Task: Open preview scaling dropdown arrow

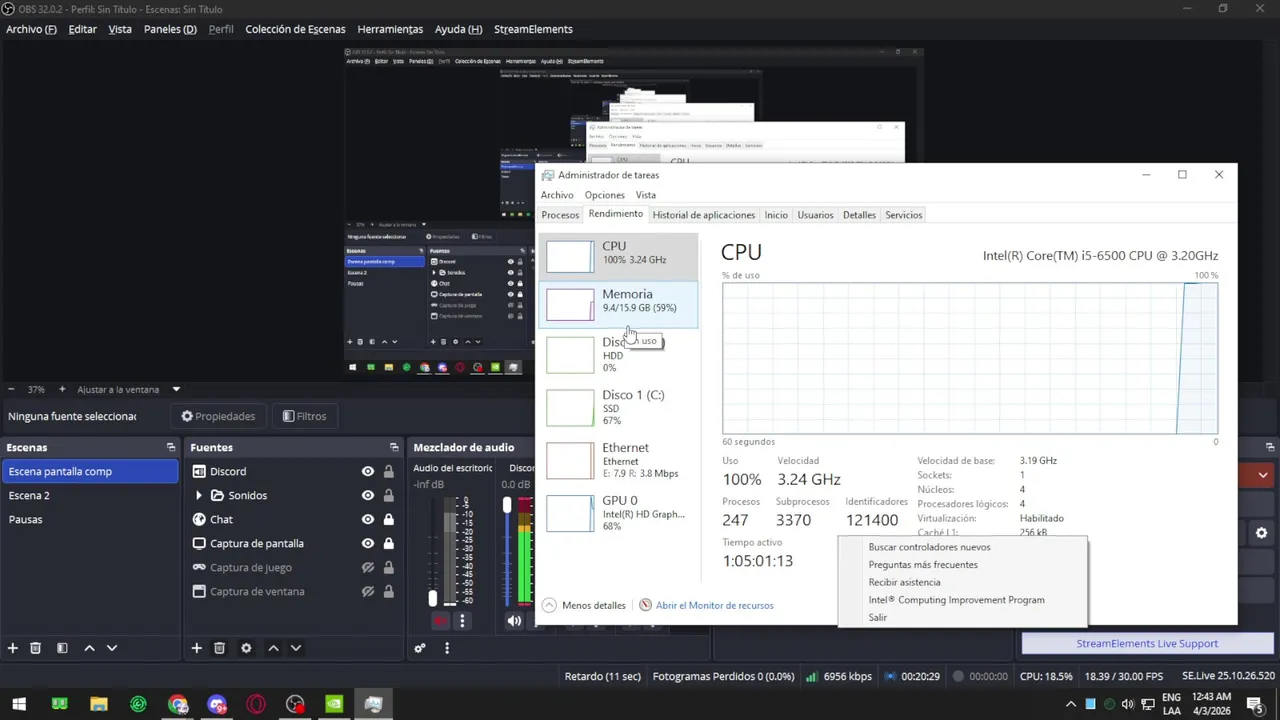Action: pyautogui.click(x=176, y=389)
